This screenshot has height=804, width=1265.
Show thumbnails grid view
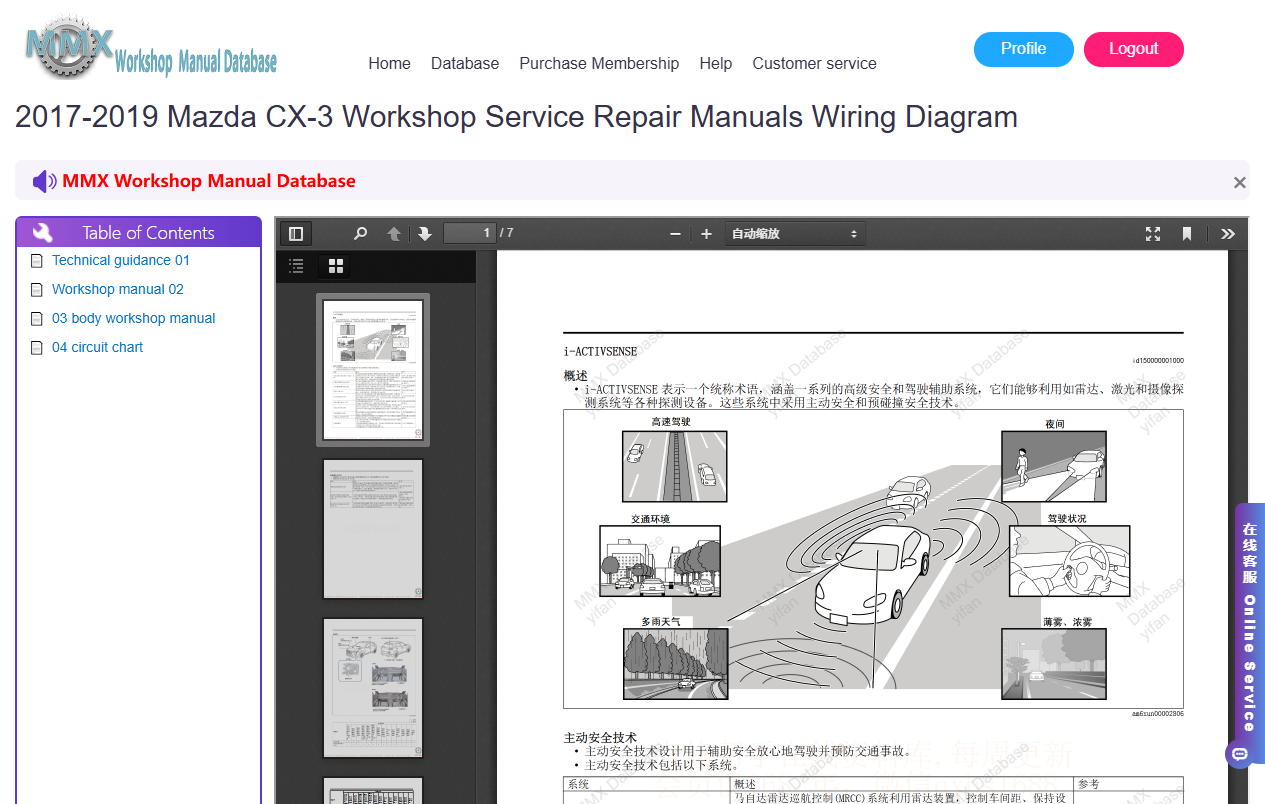pyautogui.click(x=336, y=266)
